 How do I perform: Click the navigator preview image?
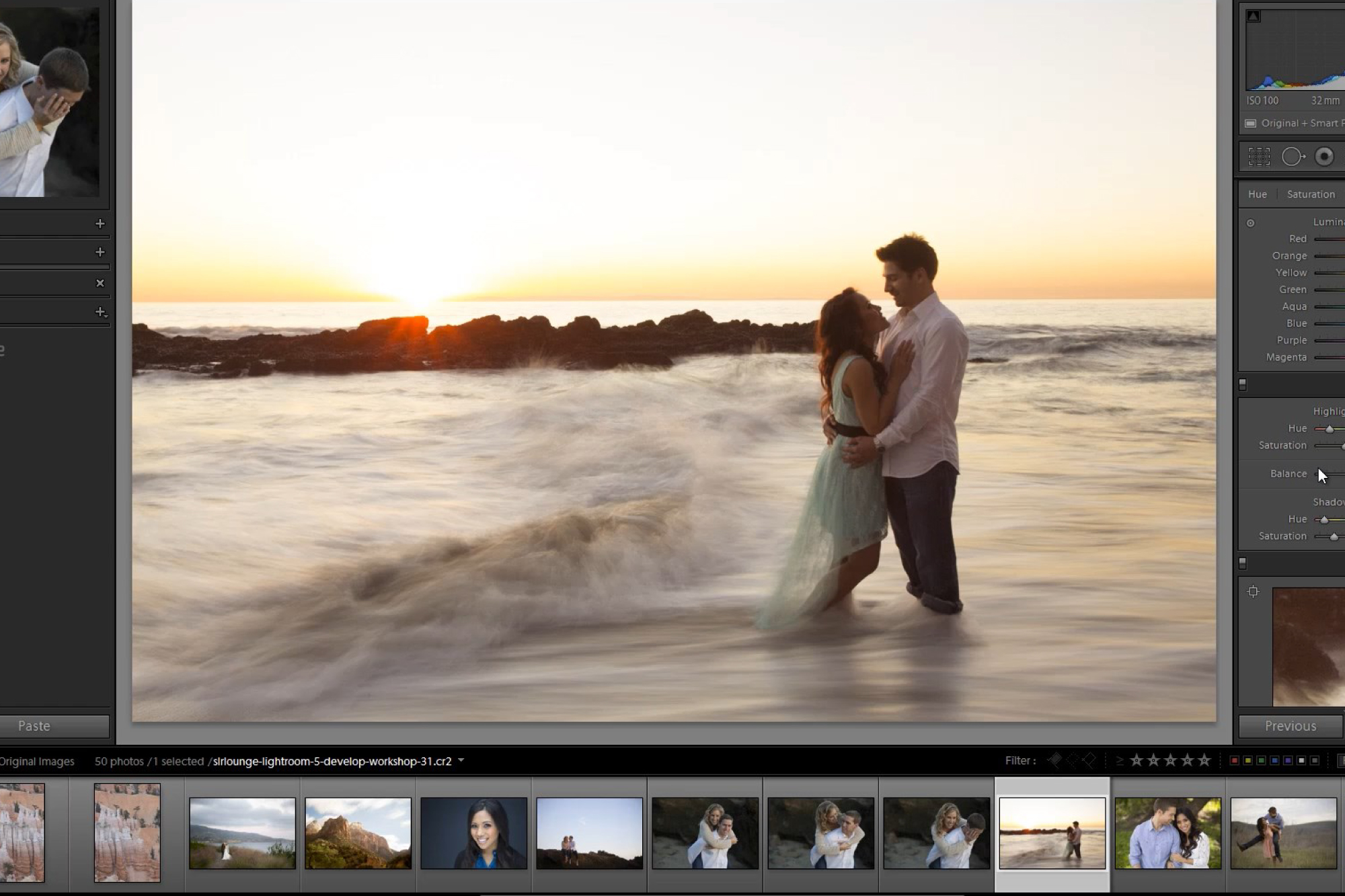[49, 102]
